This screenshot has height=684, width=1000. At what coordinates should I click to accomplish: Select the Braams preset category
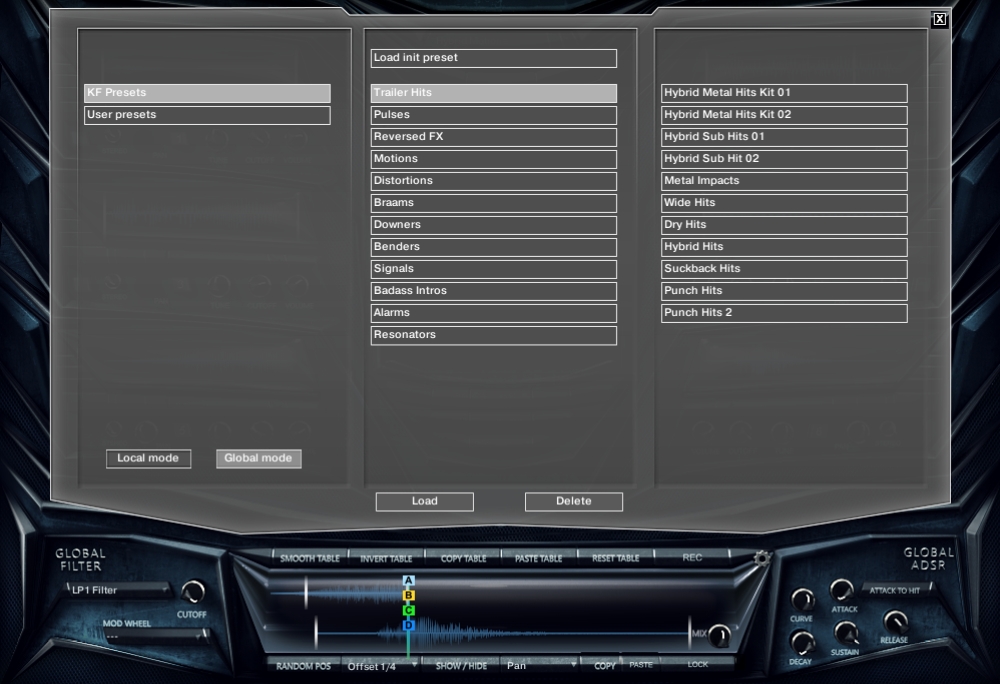pyautogui.click(x=493, y=203)
